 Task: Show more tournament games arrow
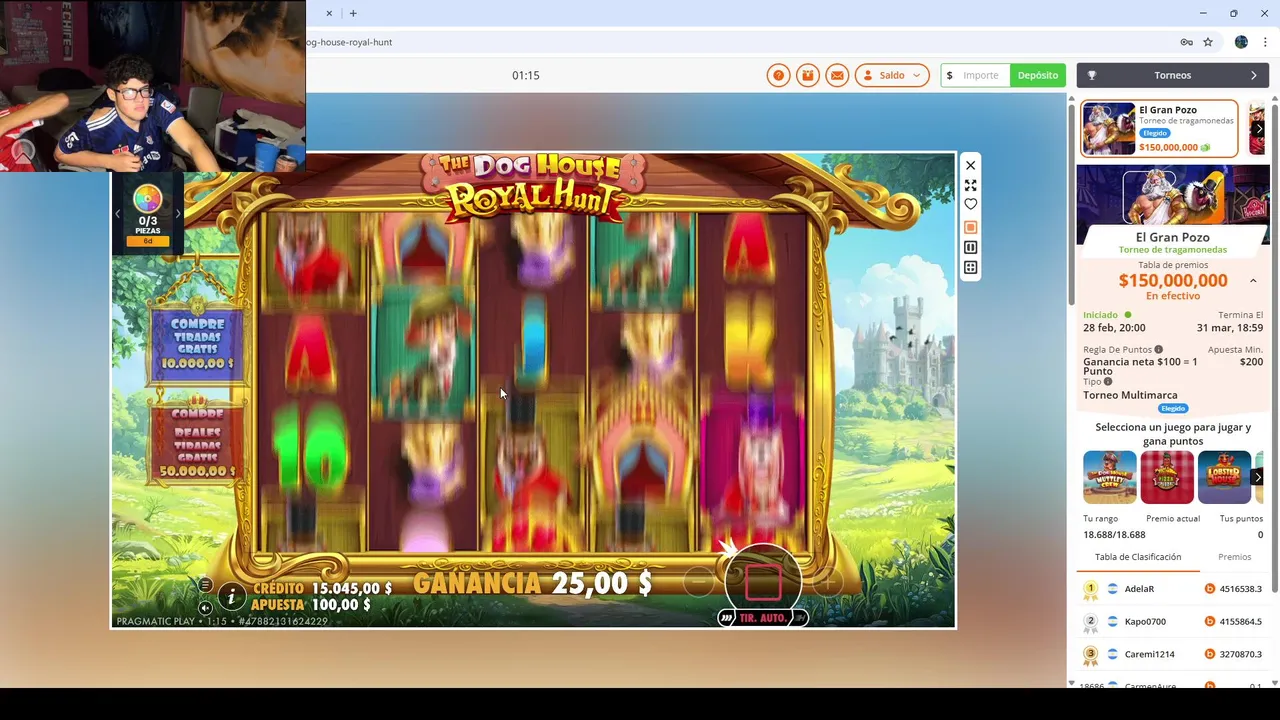click(x=1258, y=477)
